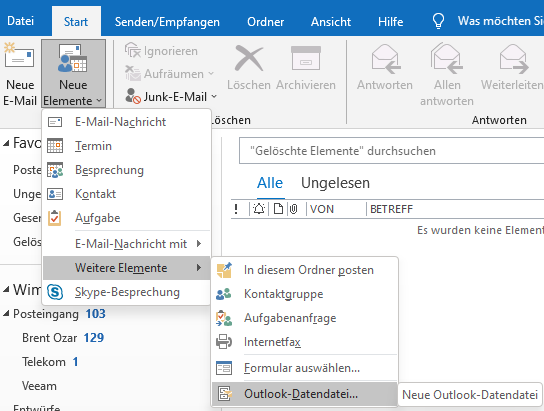
Task: Choose E-Mail-Nachricht from the menu
Action: point(127,122)
